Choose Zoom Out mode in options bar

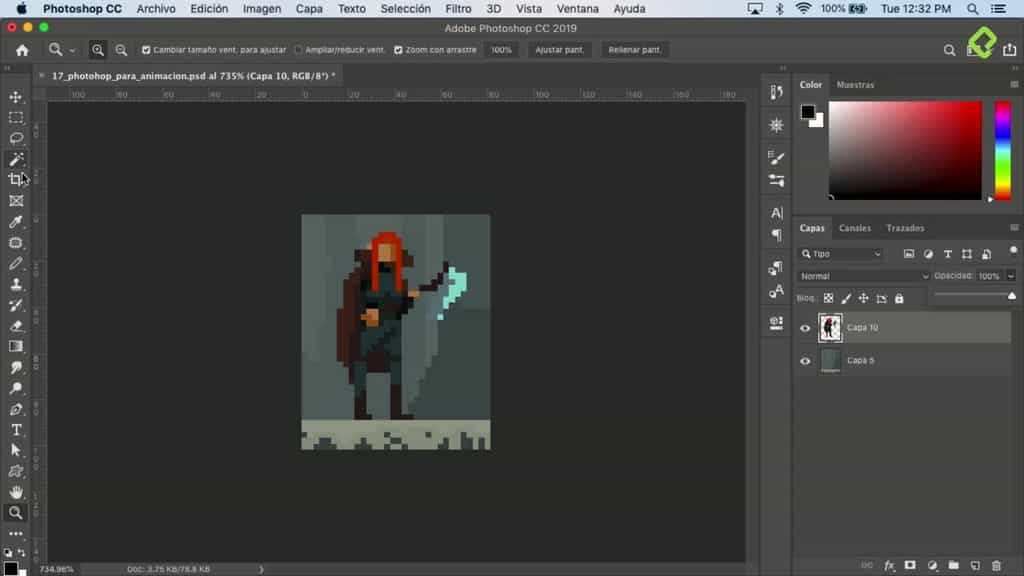[121, 50]
